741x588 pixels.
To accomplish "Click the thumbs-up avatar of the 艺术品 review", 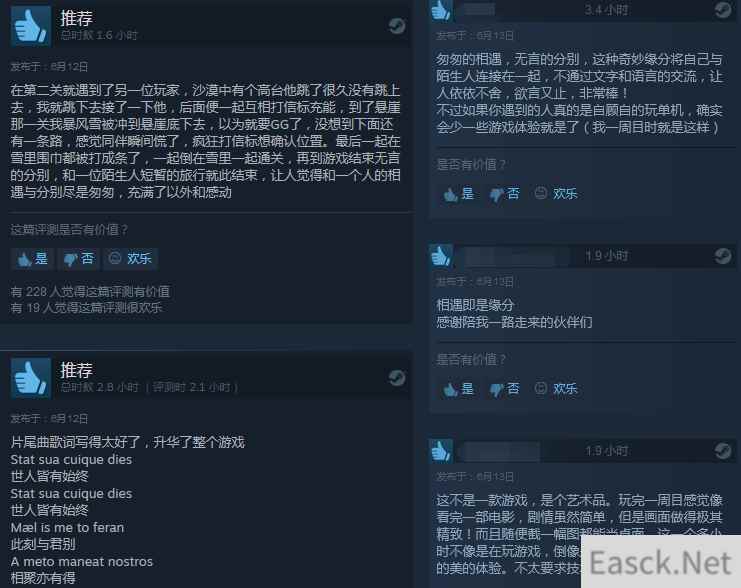I will click(441, 451).
